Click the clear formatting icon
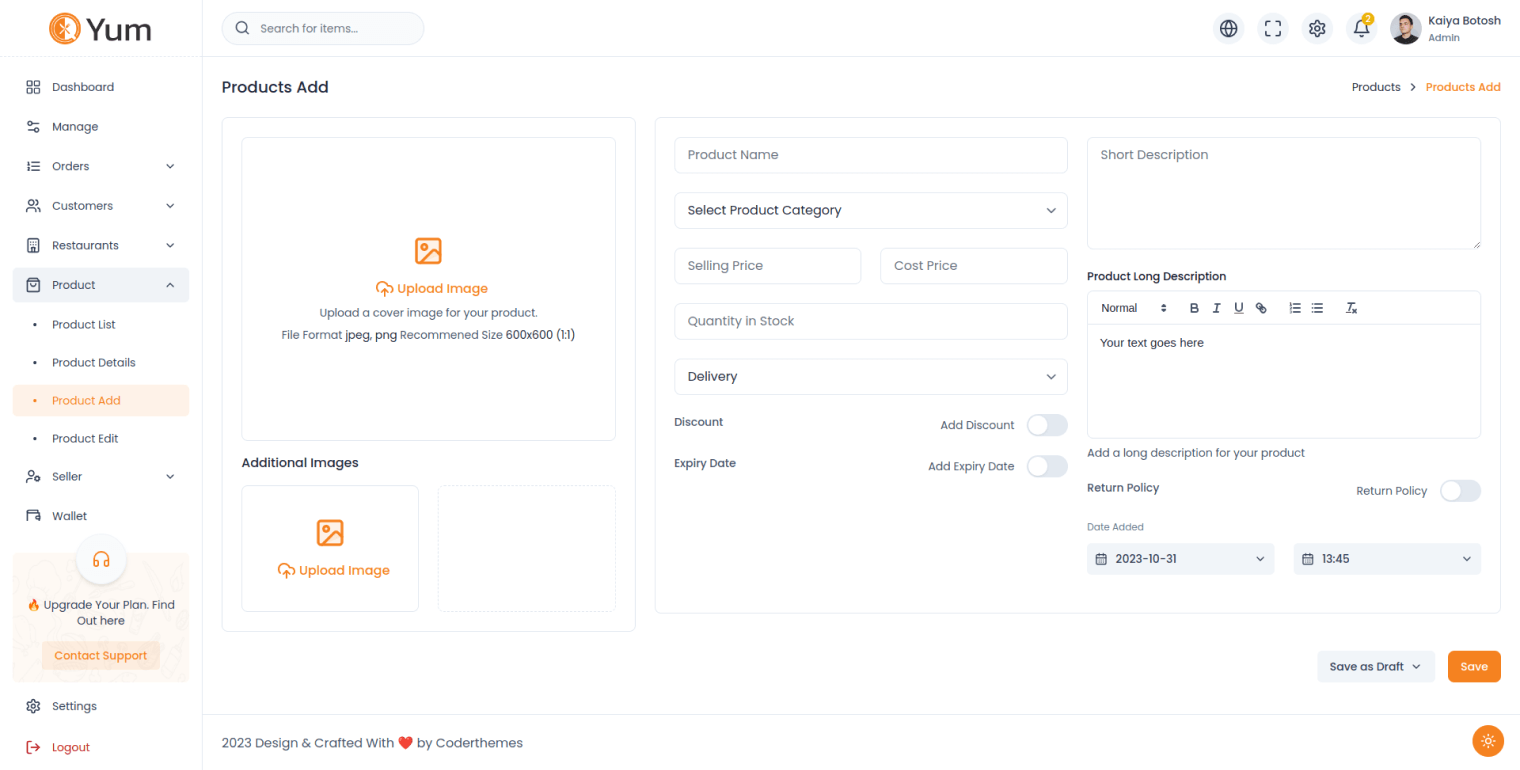Screen dimensions: 1520x770 1351,308
